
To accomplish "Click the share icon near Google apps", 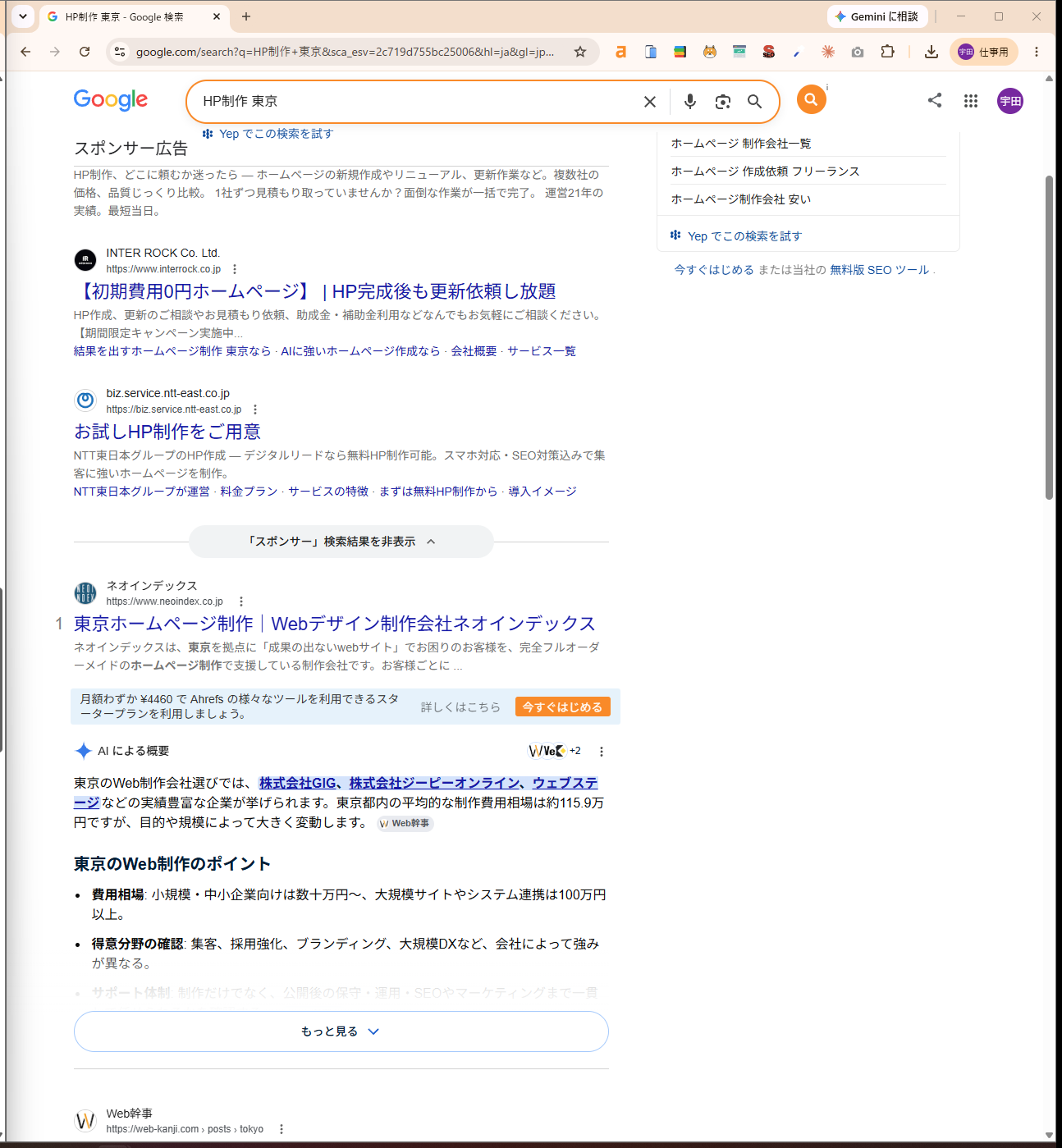I will [934, 100].
